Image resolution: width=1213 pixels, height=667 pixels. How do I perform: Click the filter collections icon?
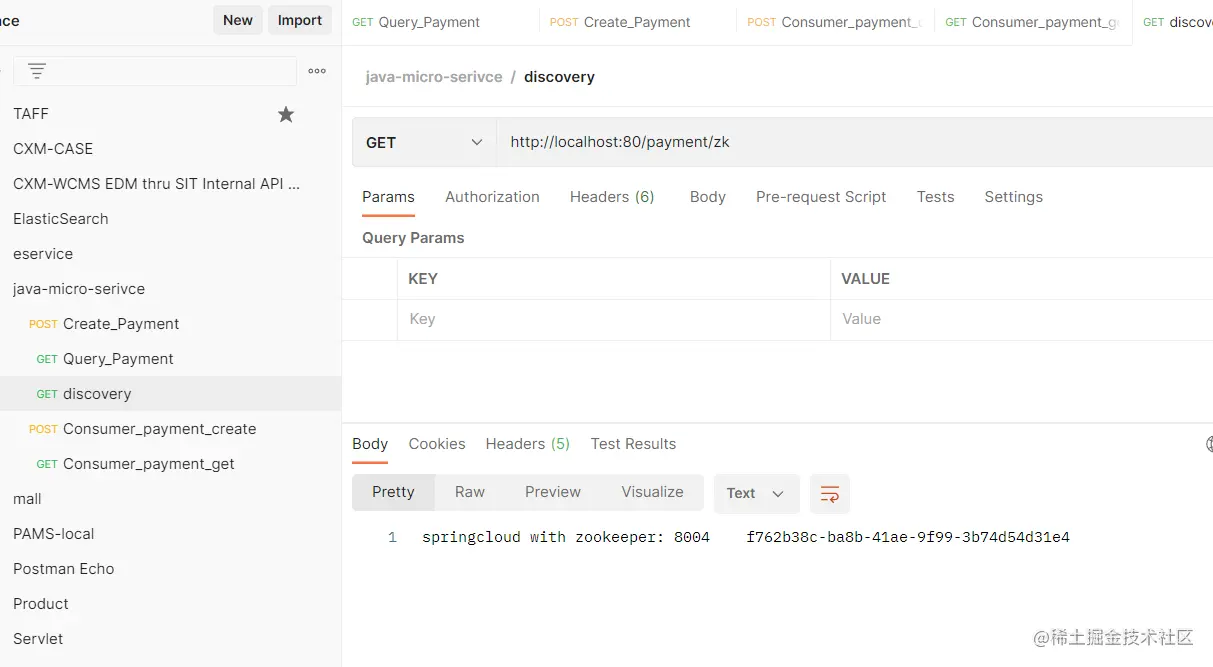[x=37, y=71]
